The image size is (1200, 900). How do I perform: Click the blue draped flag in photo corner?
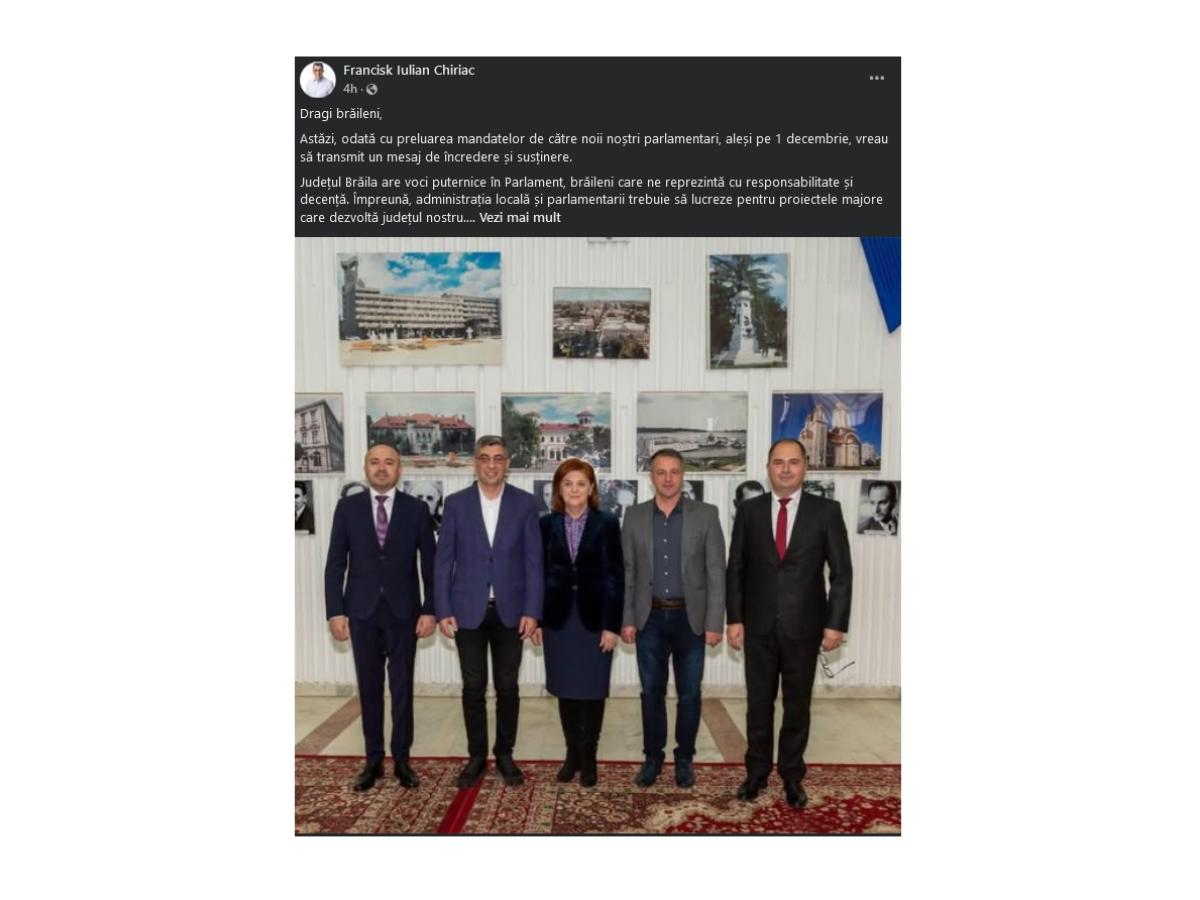point(882,282)
